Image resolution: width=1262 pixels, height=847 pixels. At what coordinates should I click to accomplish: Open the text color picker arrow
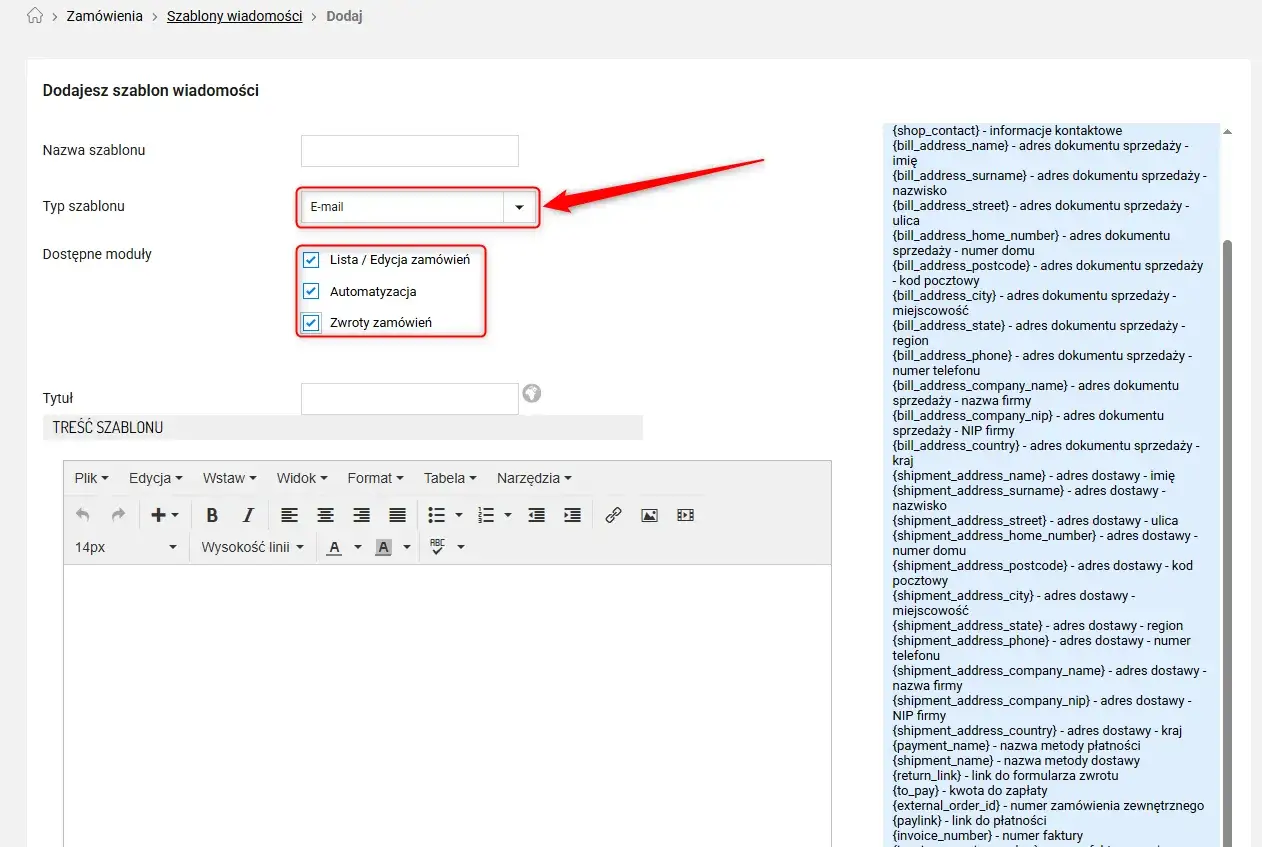[x=358, y=547]
